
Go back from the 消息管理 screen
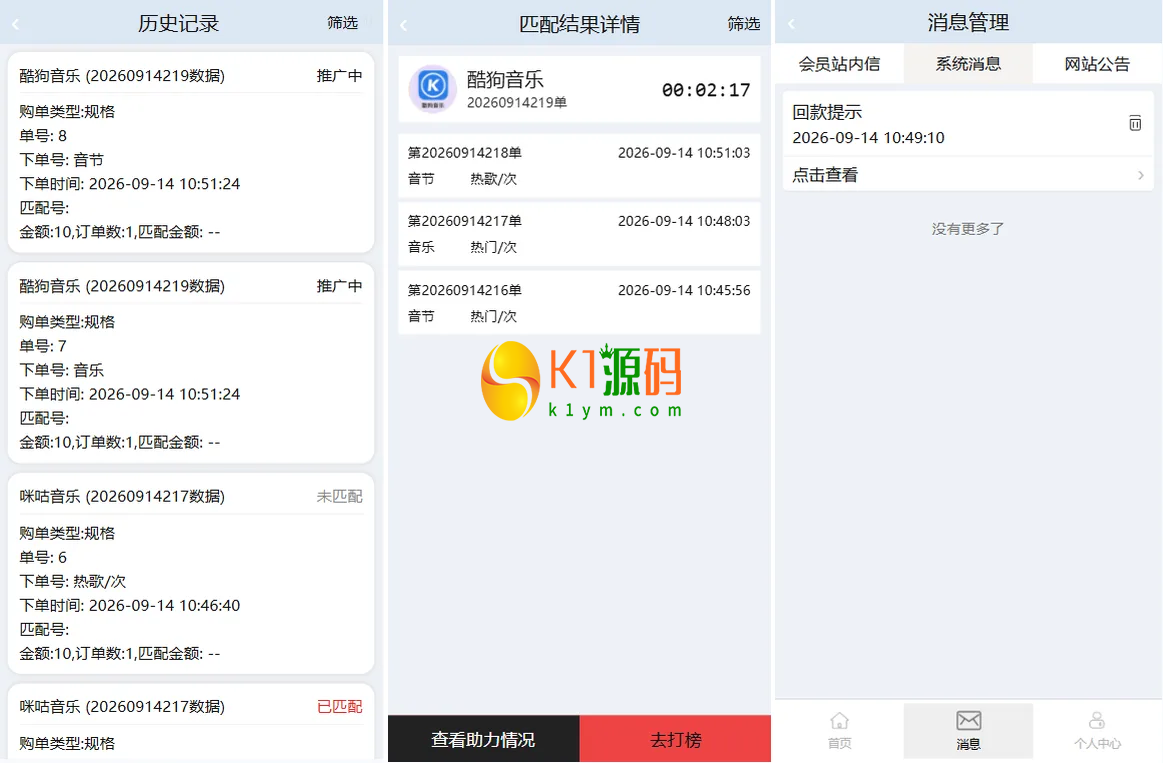(791, 24)
